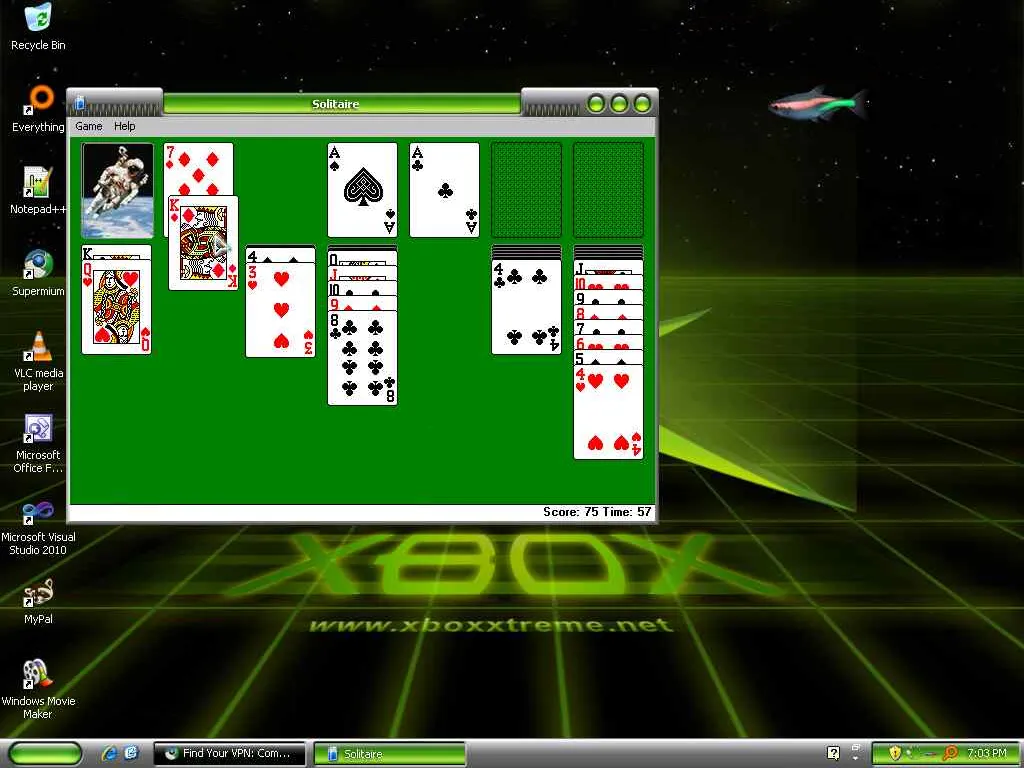Open the Windows Movie Maker desktop shortcut

click(x=38, y=690)
